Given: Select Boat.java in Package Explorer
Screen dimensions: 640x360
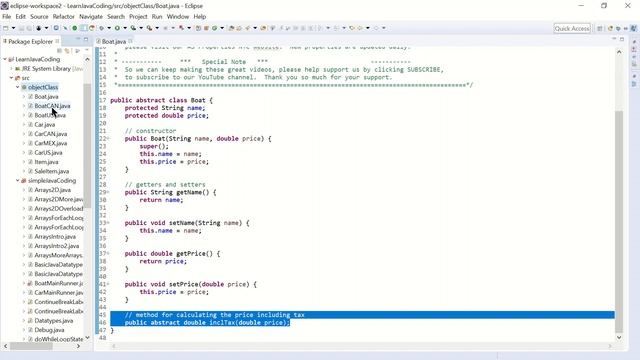Looking at the screenshot, I should click(46, 97).
